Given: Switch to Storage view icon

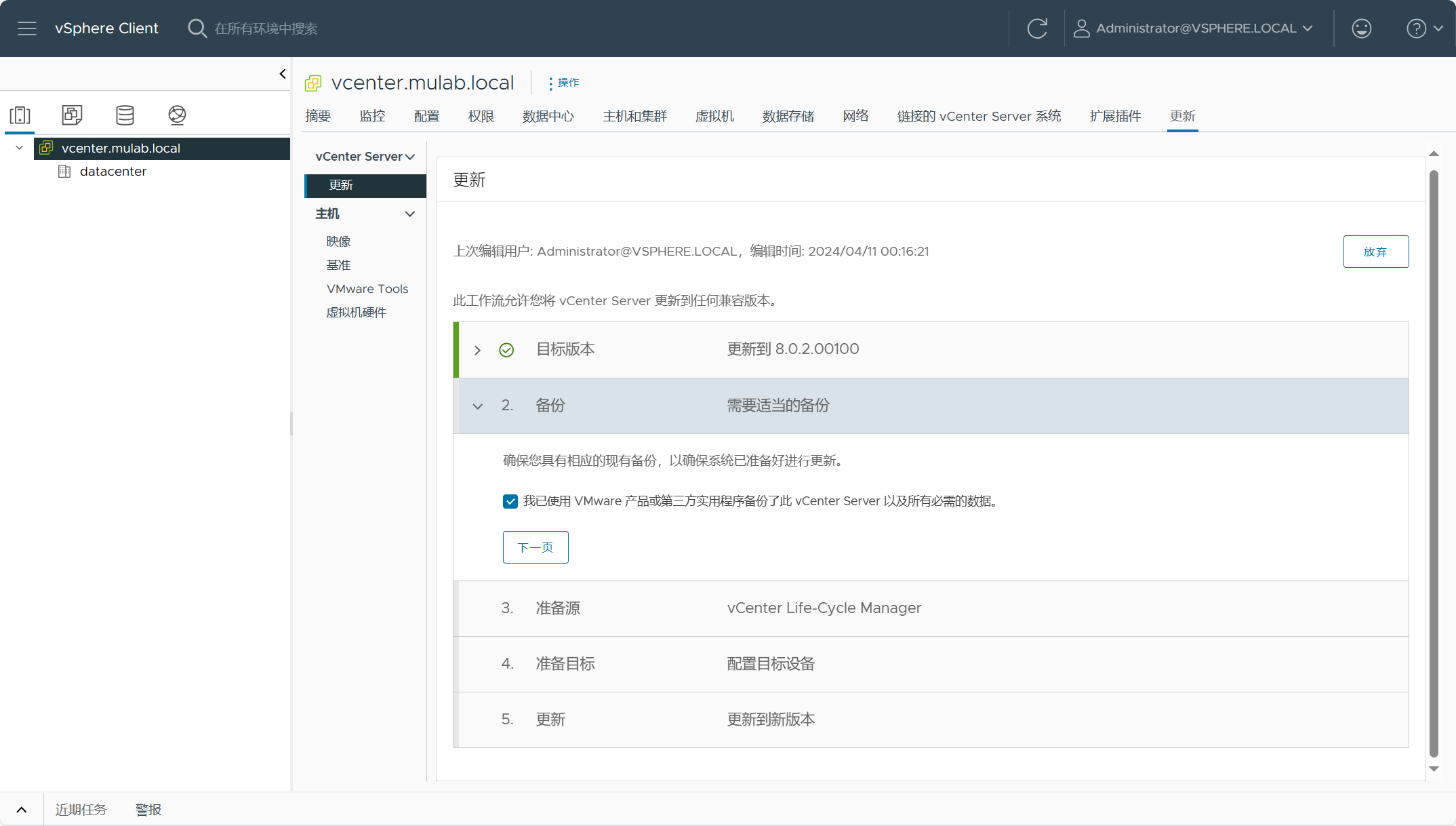Looking at the screenshot, I should (x=125, y=115).
